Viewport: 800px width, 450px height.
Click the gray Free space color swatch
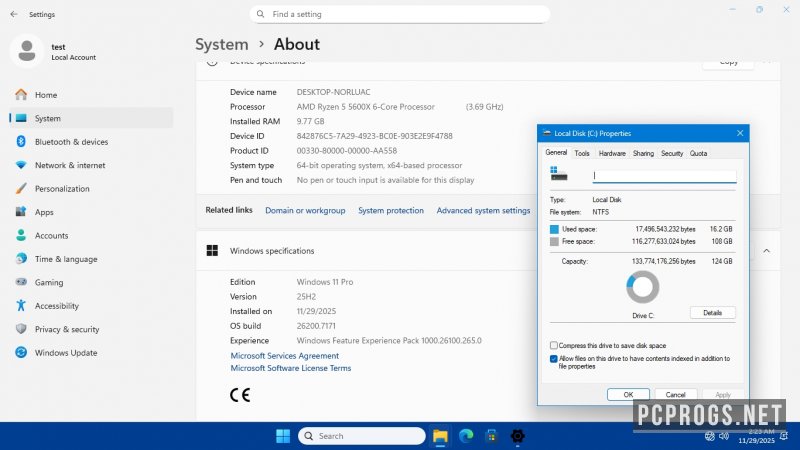554,241
